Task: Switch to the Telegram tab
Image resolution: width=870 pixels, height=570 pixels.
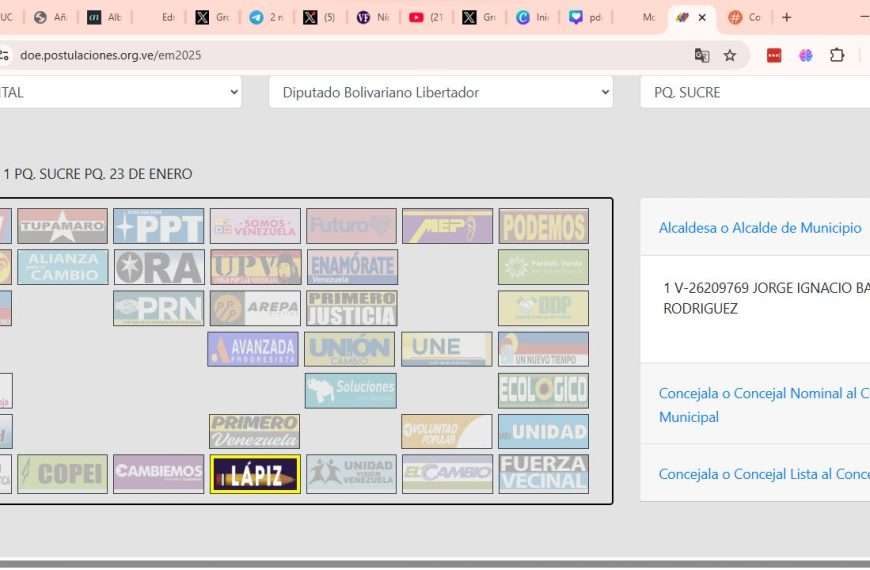Action: point(266,17)
